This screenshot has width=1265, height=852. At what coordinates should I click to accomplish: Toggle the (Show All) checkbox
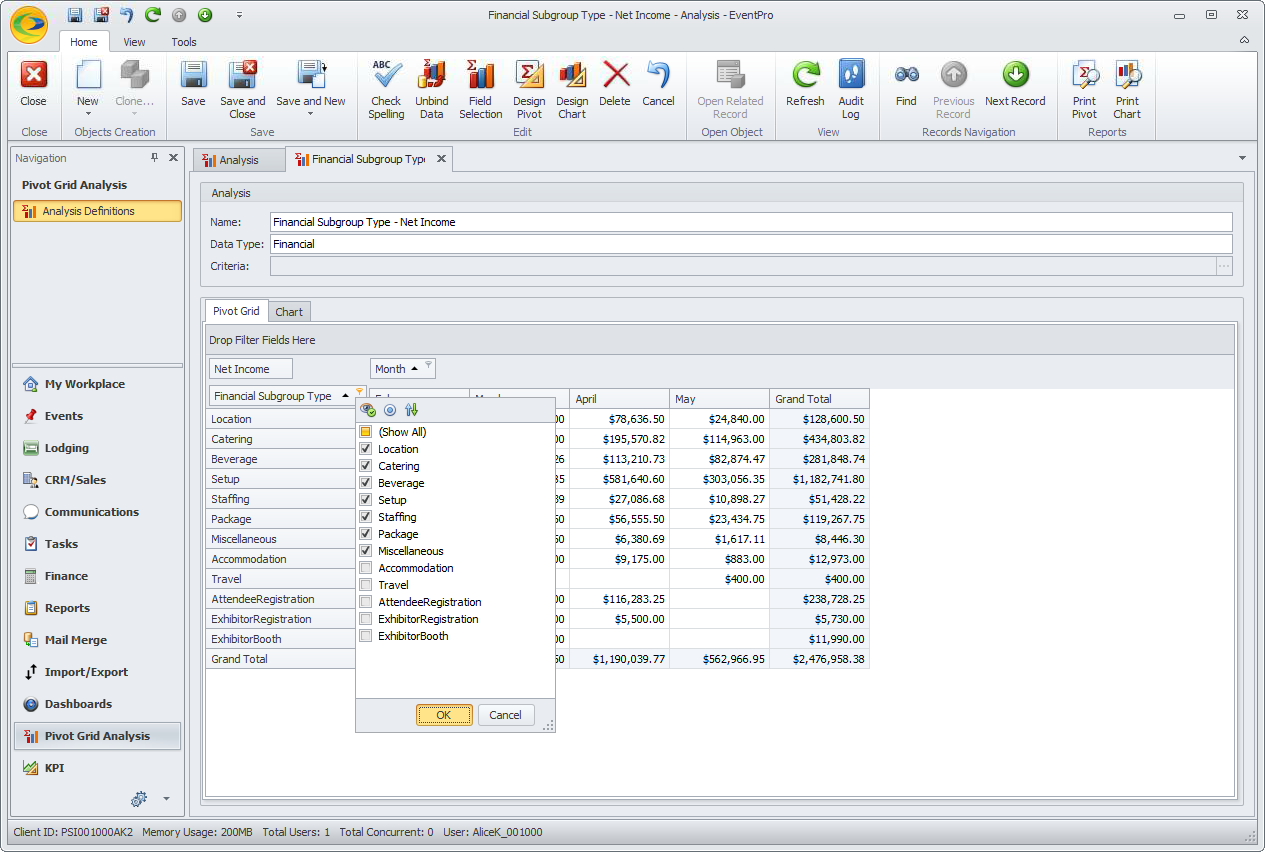point(366,432)
